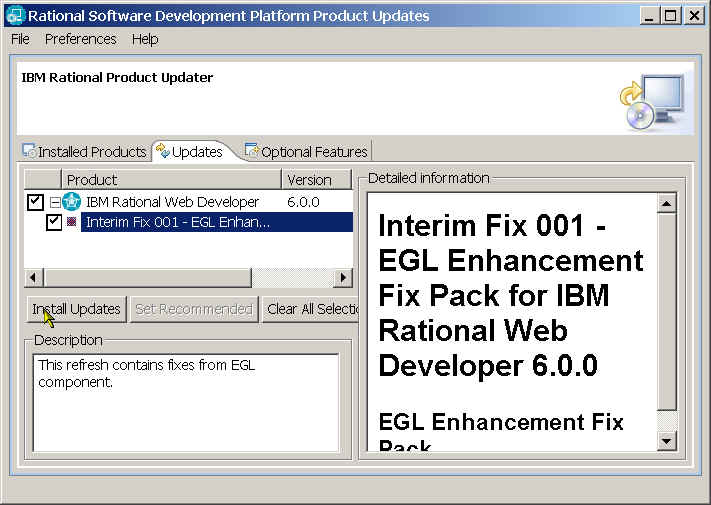Image resolution: width=711 pixels, height=505 pixels.
Task: Switch to the Optional Features tab
Action: tap(307, 151)
